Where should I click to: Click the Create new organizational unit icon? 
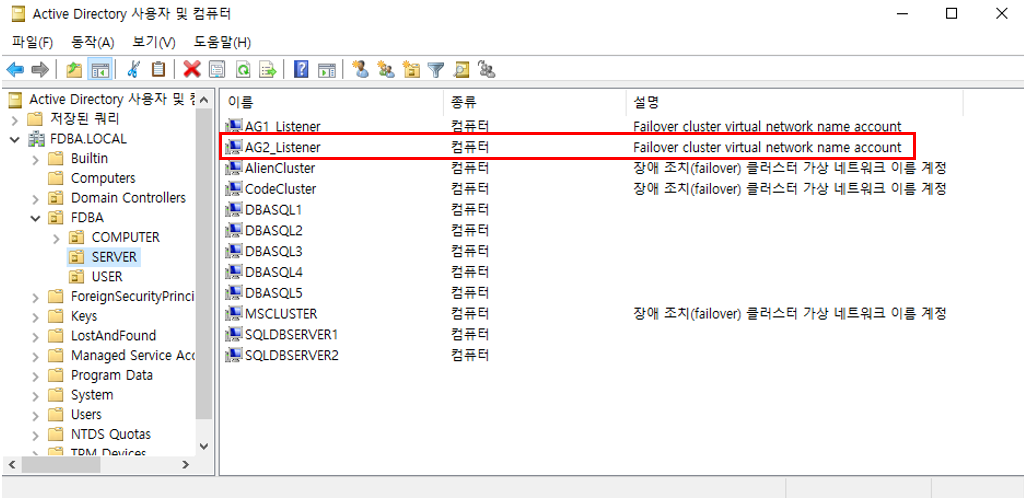point(411,69)
